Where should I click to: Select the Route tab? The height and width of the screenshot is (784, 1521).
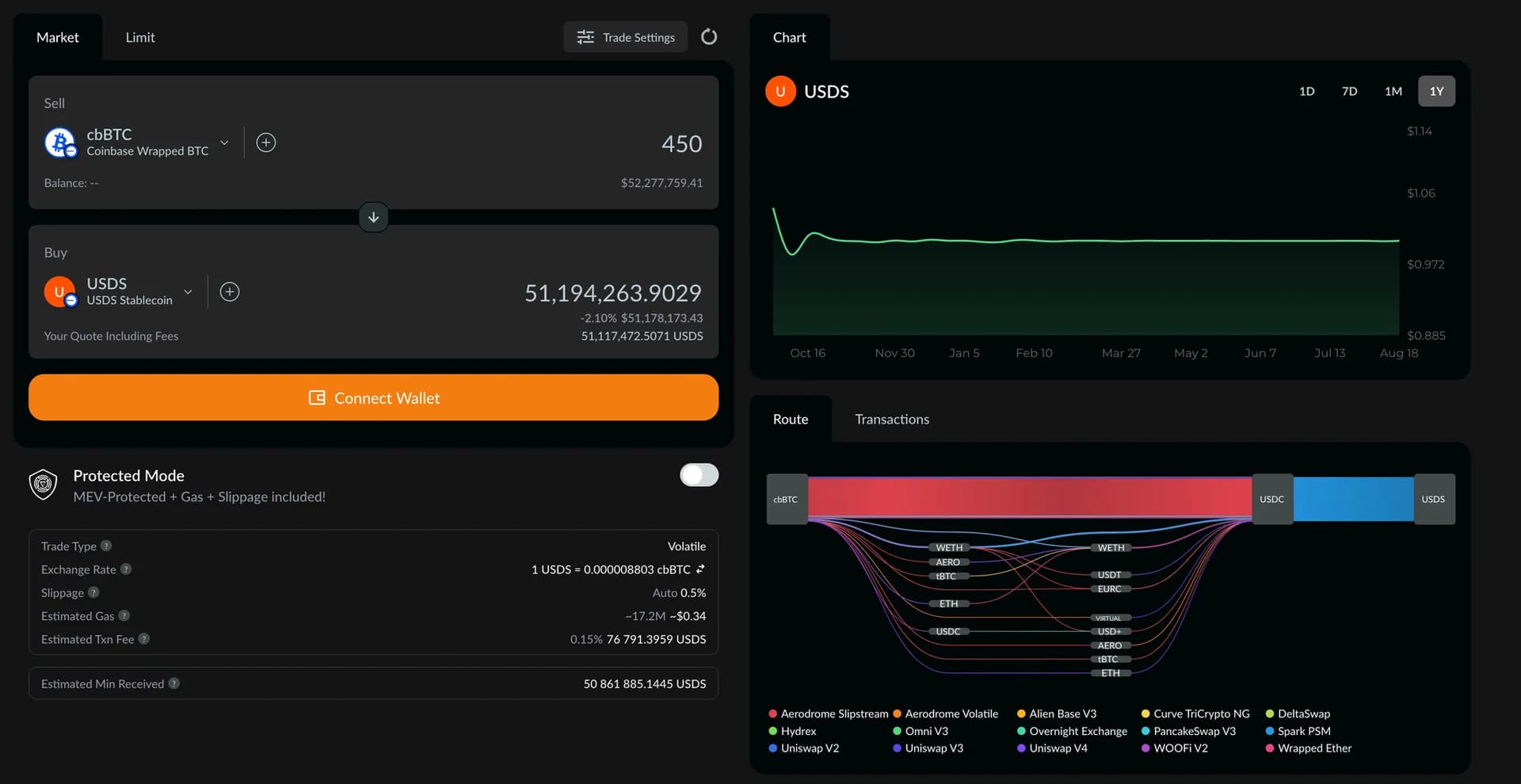(x=791, y=419)
